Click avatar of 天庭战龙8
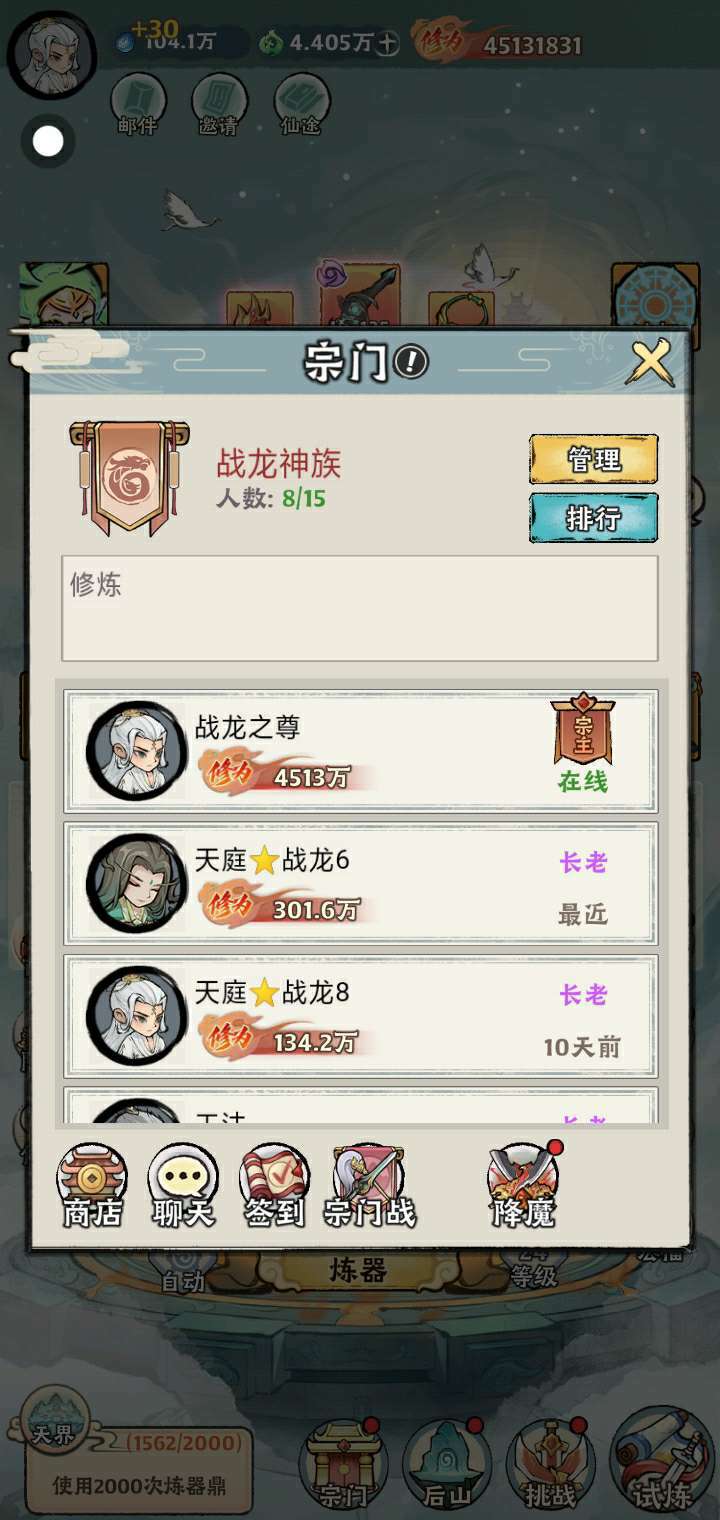 click(137, 1016)
